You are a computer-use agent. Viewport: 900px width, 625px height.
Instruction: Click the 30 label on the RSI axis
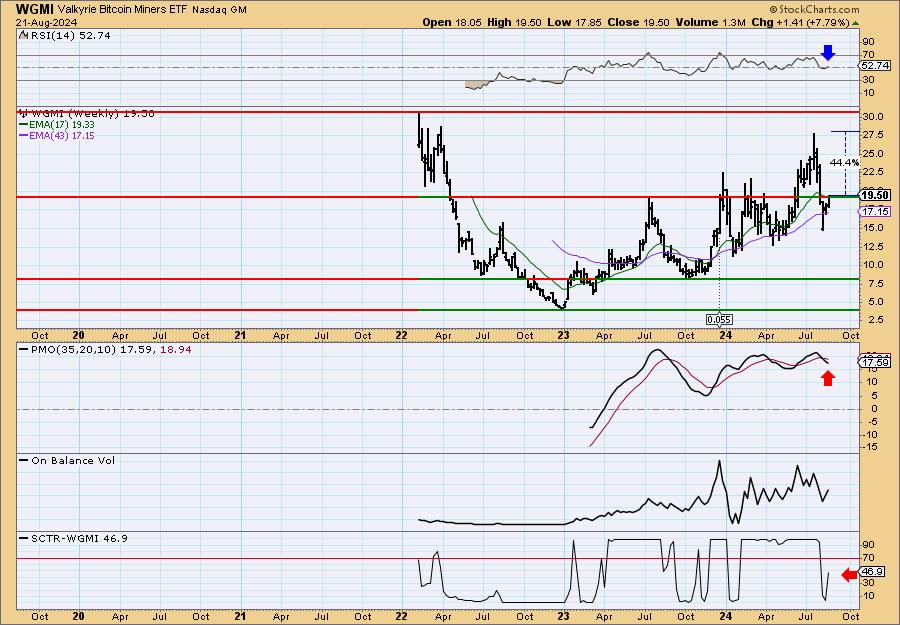tap(868, 80)
